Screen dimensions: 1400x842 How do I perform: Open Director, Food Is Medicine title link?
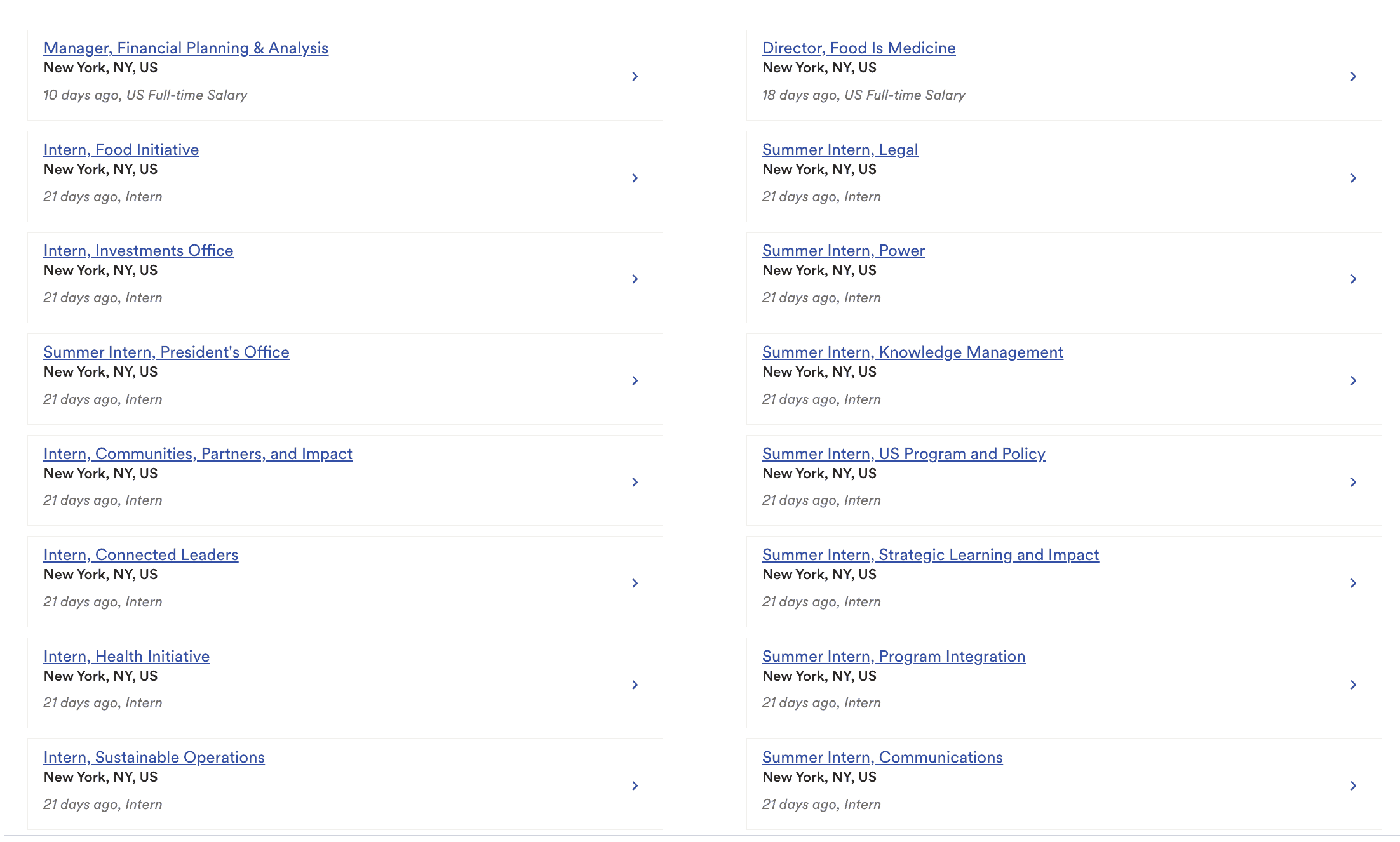click(x=858, y=48)
